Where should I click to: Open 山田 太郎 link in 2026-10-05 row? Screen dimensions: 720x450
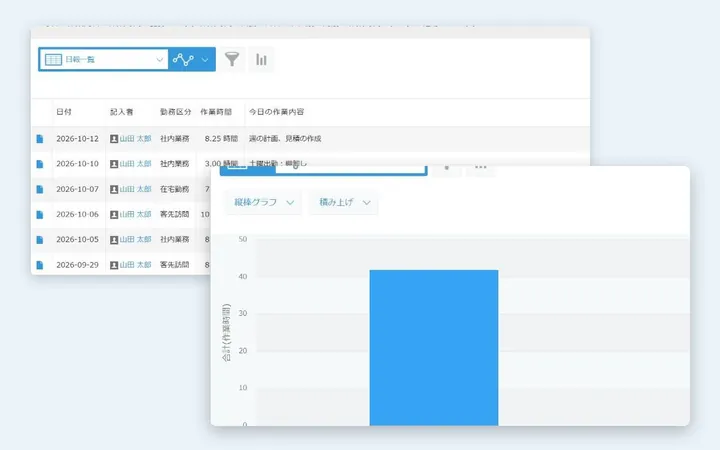coord(135,240)
